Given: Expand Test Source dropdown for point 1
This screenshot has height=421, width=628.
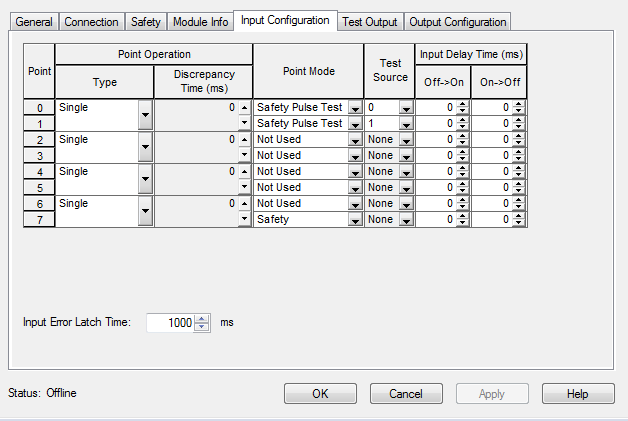Looking at the screenshot, I should (x=405, y=124).
